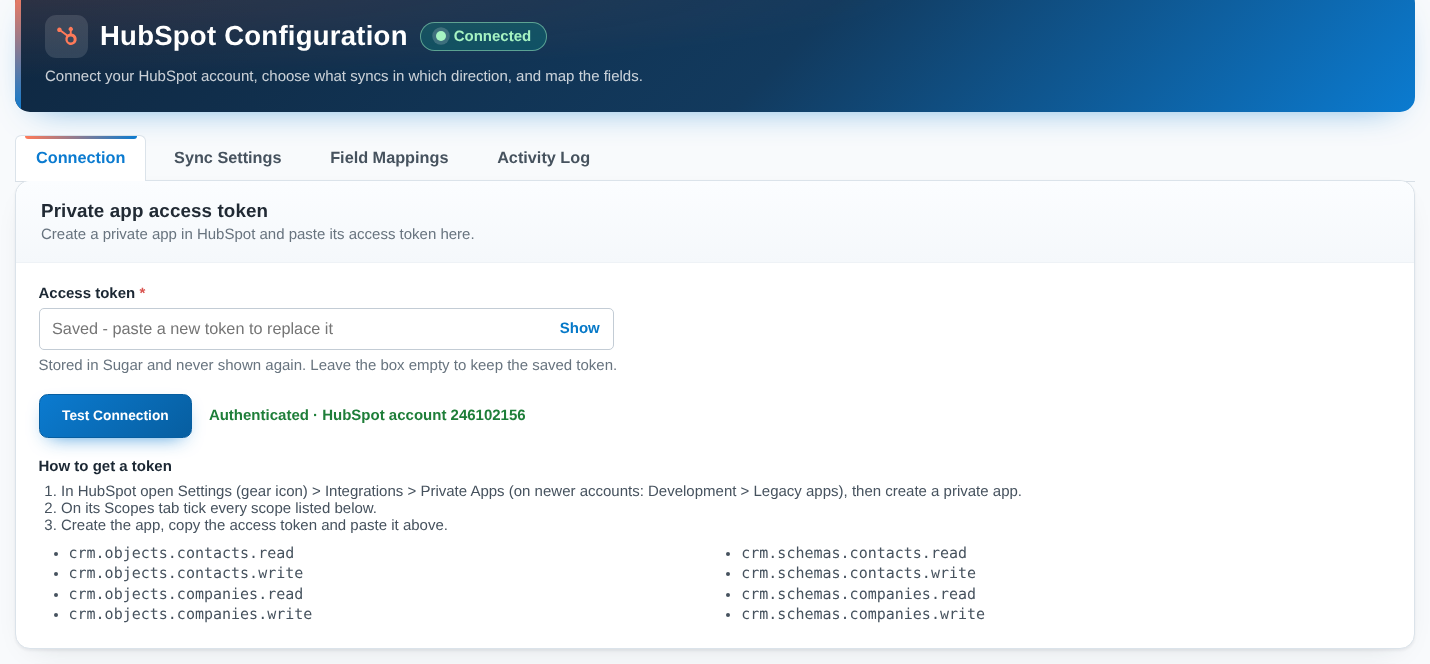Click the How to get a token heading
Viewport: 1430px width, 664px height.
pyautogui.click(x=105, y=466)
